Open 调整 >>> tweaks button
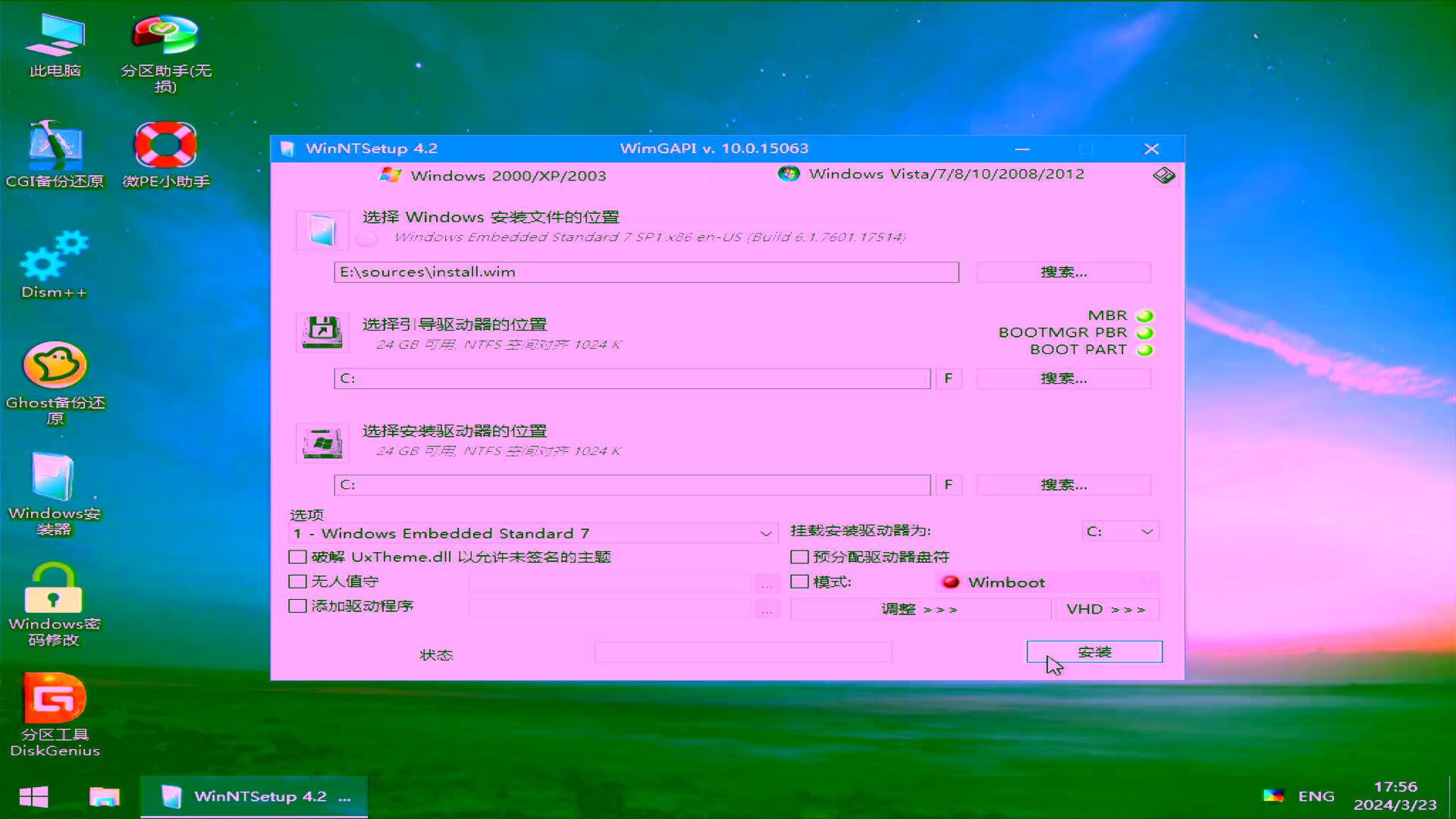This screenshot has width=1456, height=819. (x=921, y=610)
